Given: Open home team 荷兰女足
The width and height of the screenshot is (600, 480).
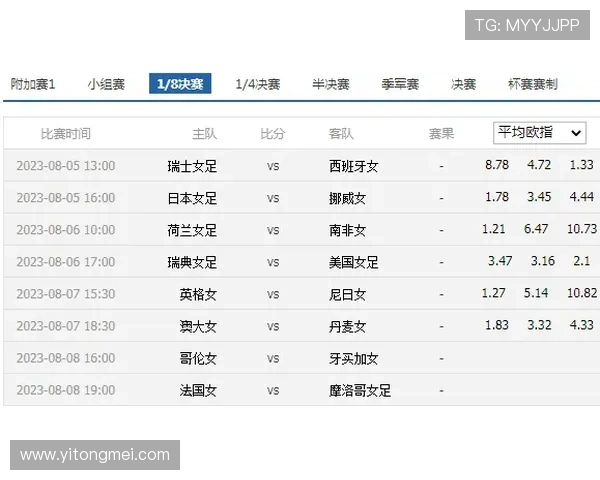Looking at the screenshot, I should coord(192,230).
